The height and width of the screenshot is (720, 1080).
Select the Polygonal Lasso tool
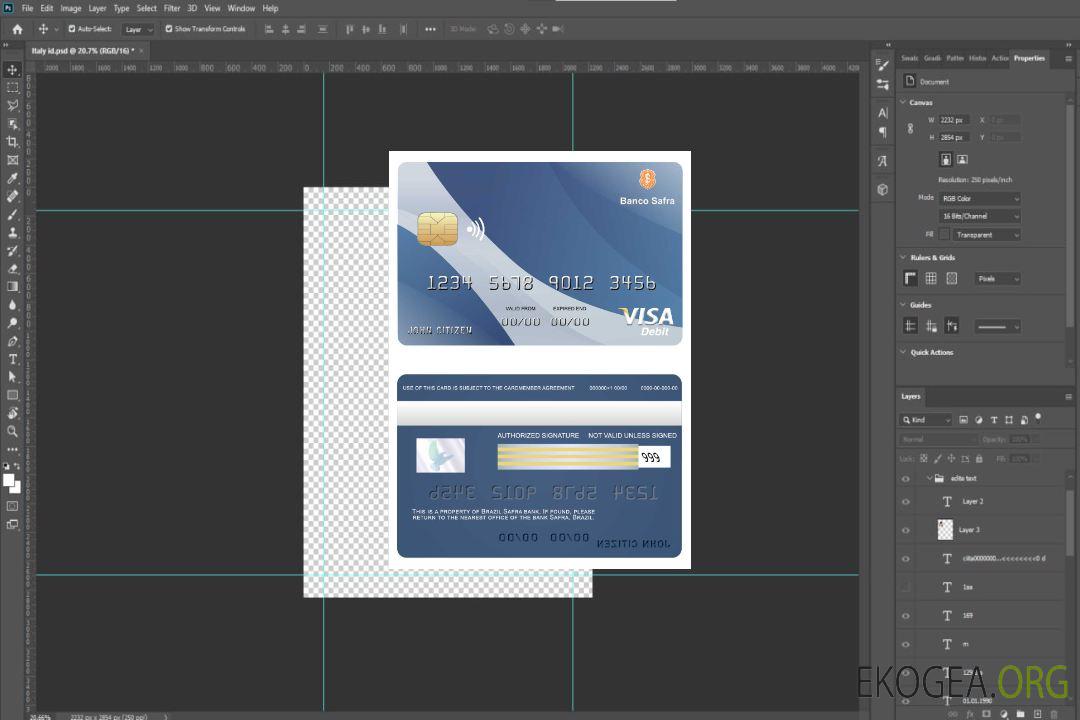tap(12, 105)
